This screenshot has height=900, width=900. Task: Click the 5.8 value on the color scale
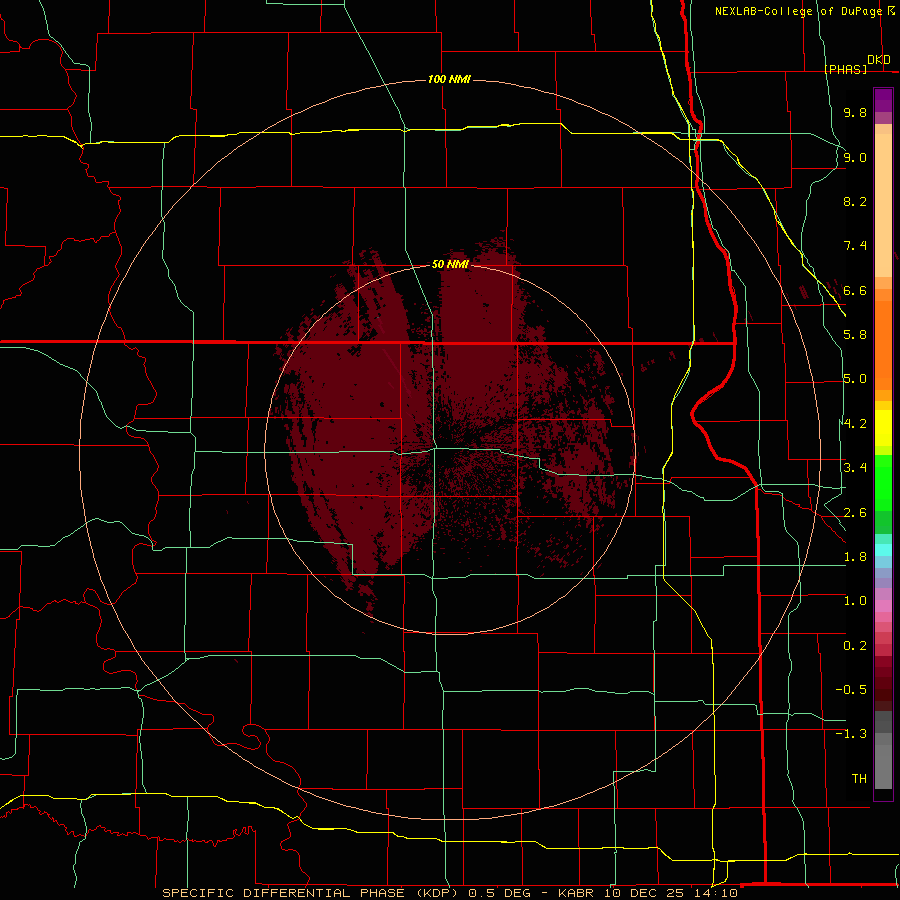(x=855, y=335)
